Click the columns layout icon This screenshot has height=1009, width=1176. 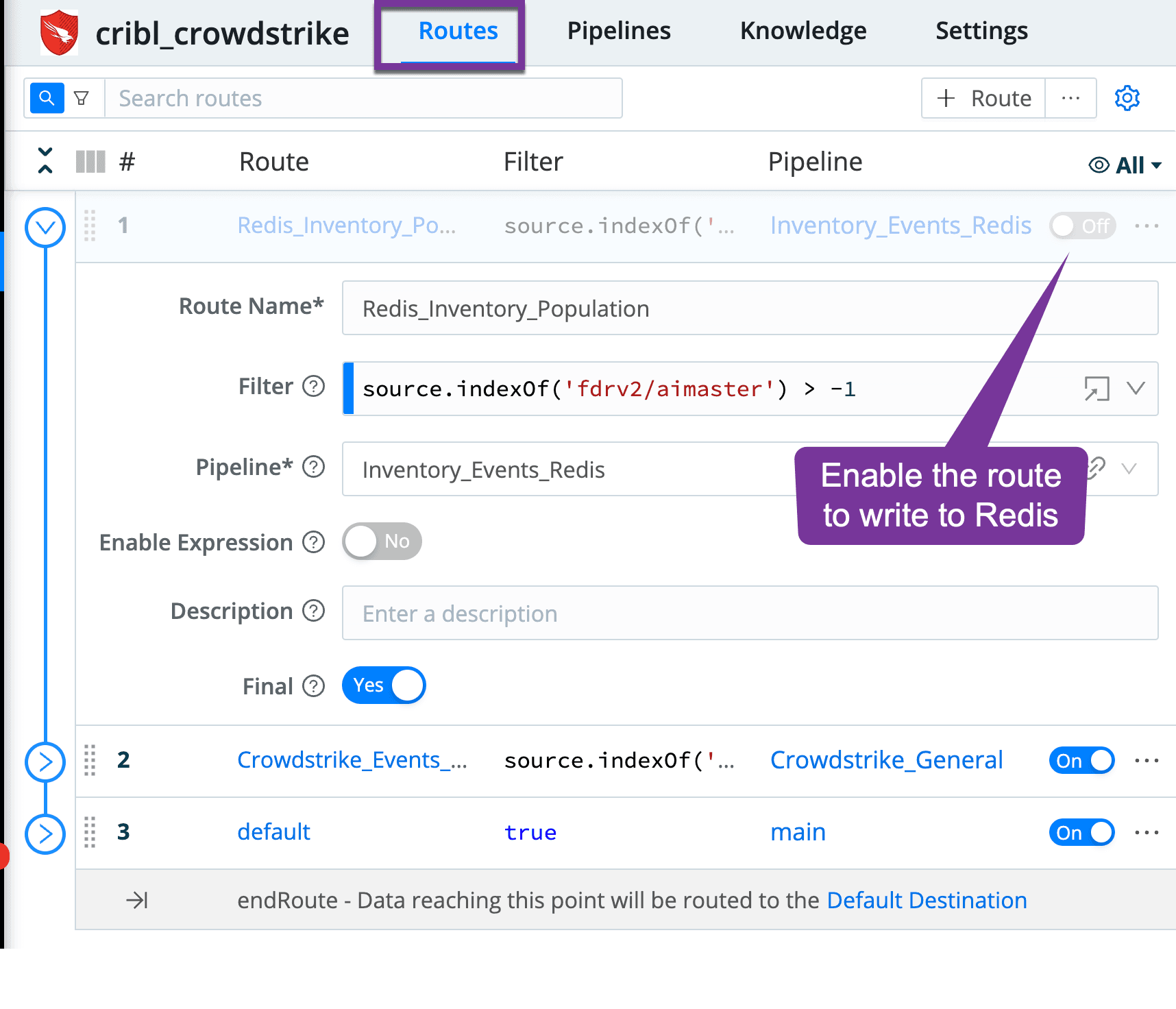coord(90,162)
